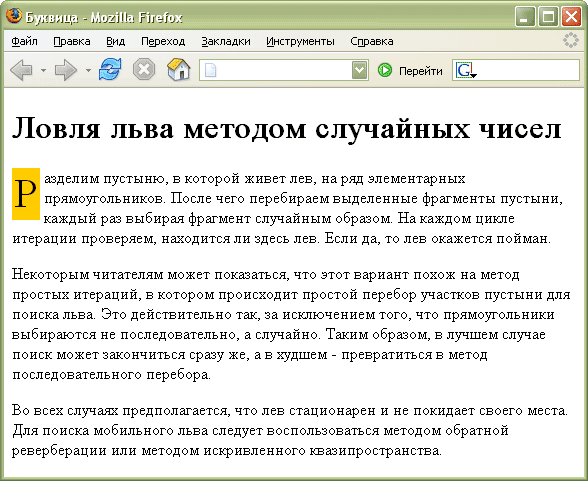Click the Перейти button label
The width and height of the screenshot is (588, 481).
tap(421, 71)
